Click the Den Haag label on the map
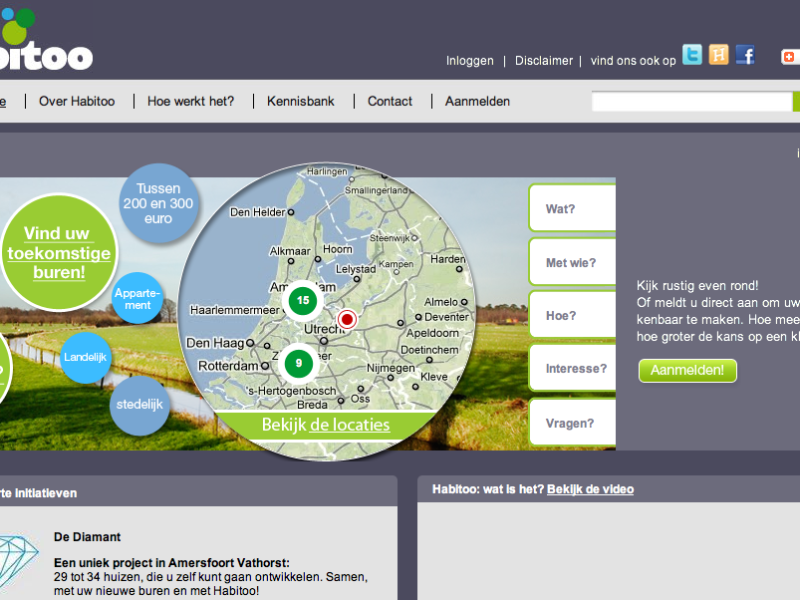The image size is (800, 600). (215, 343)
